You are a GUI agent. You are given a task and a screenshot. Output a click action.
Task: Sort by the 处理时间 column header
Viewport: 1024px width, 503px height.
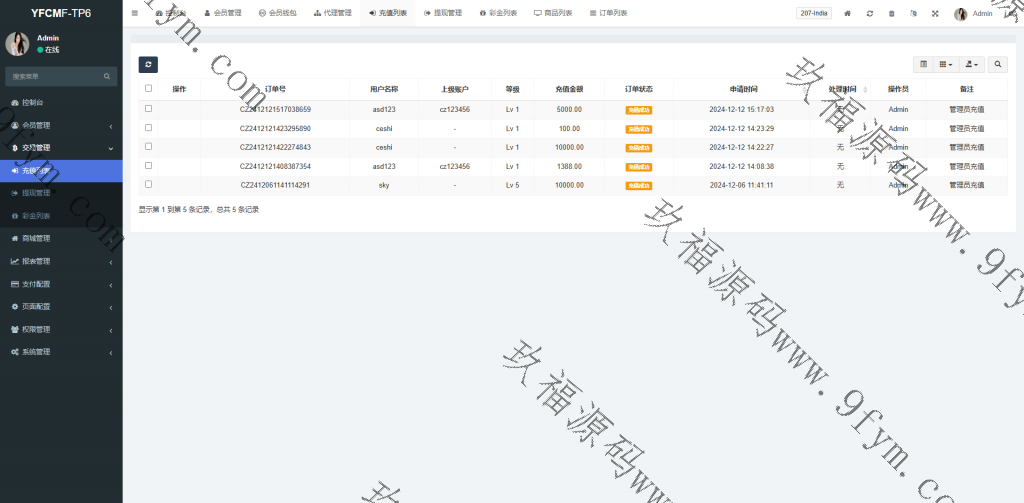843,89
